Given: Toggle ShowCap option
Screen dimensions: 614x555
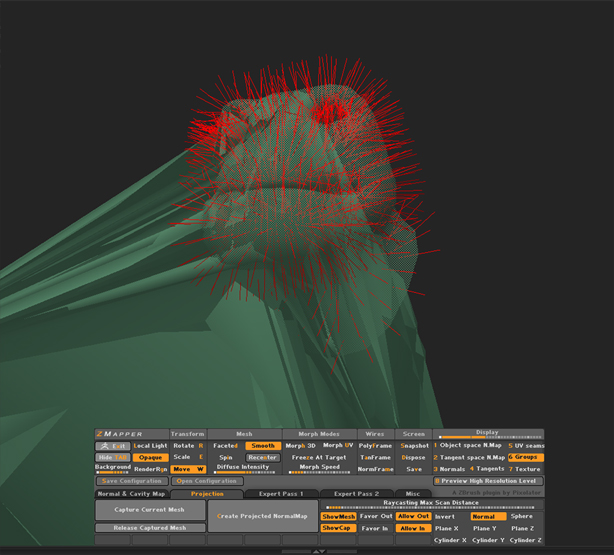Looking at the screenshot, I should [x=338, y=528].
